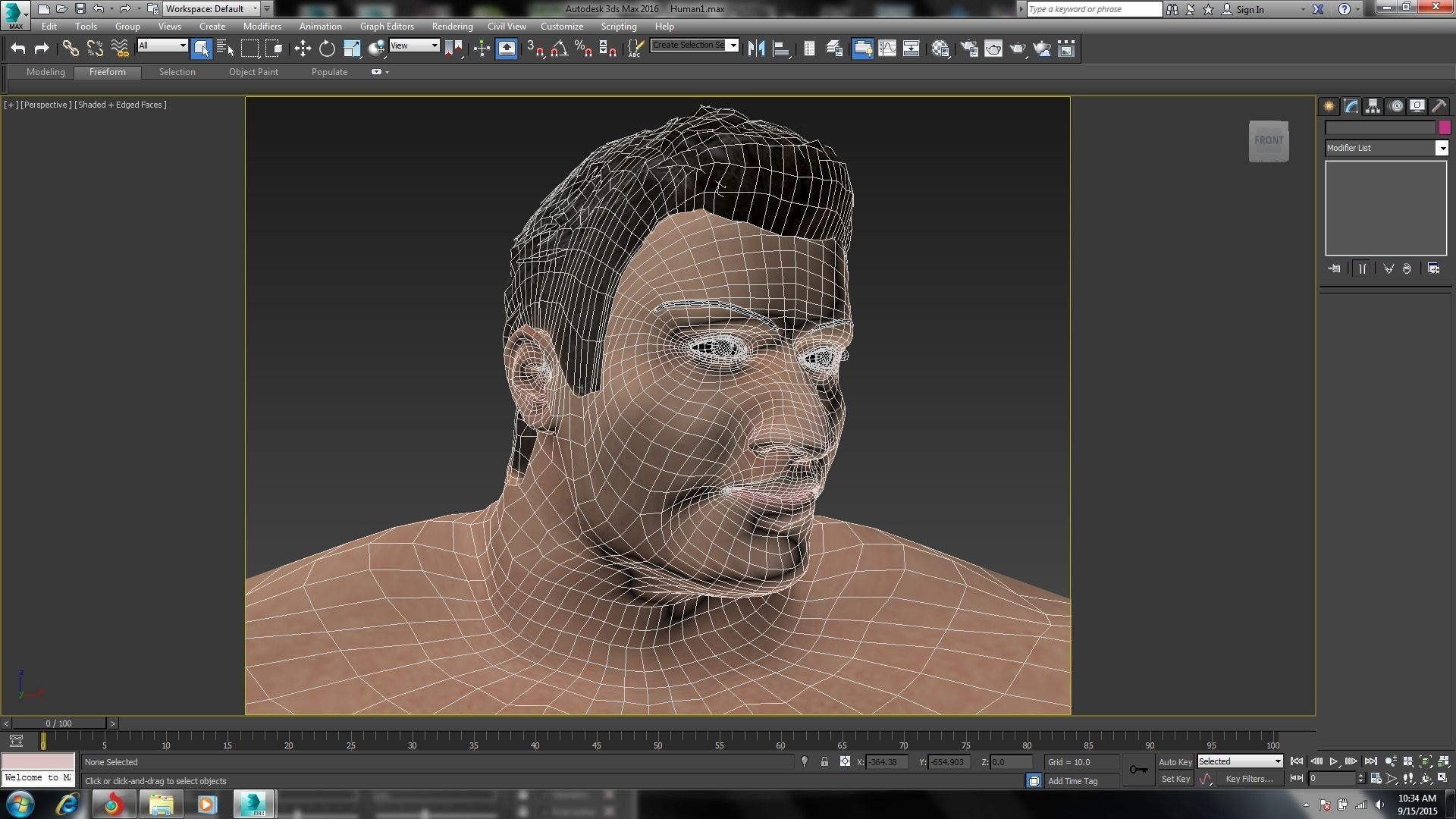Click the FRONT face of ViewCube
The height and width of the screenshot is (819, 1456).
pyautogui.click(x=1269, y=140)
